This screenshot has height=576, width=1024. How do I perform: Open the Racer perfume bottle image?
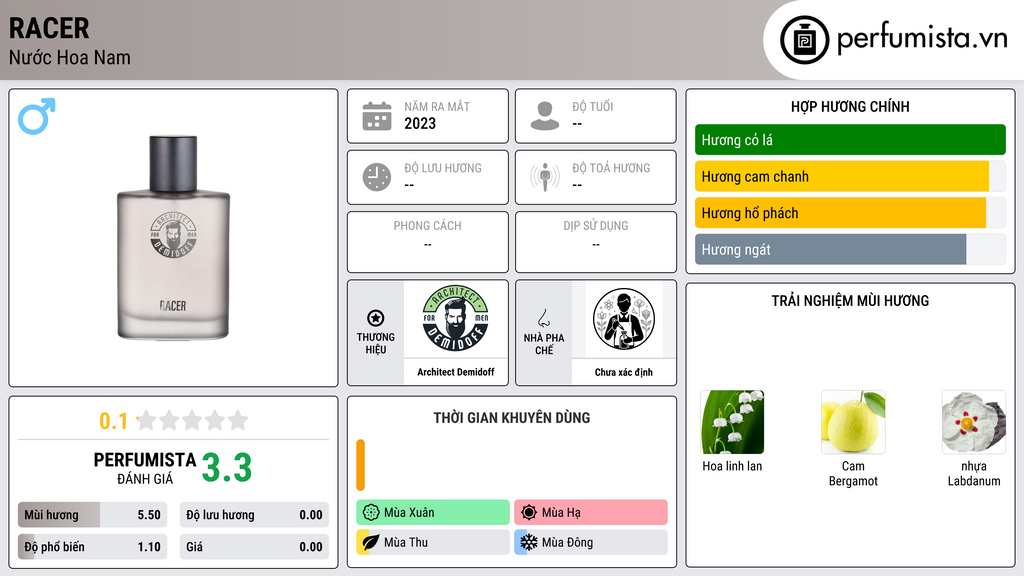pyautogui.click(x=173, y=238)
